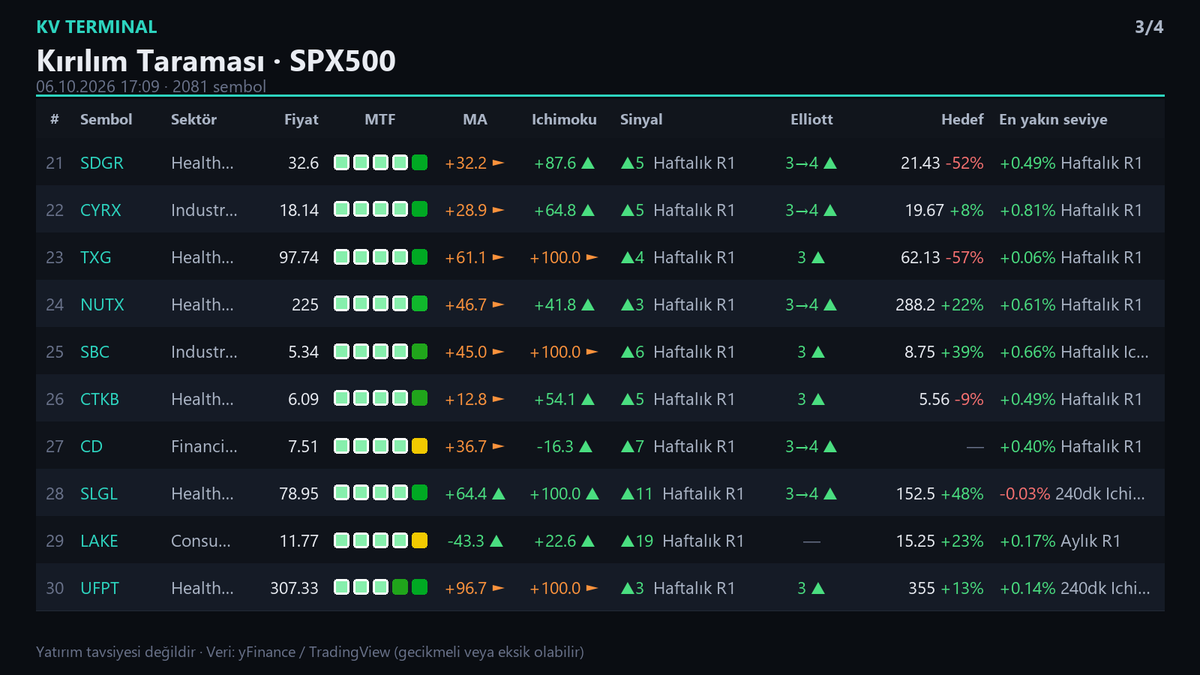Click price 307.33
This screenshot has height=675, width=1200.
click(295, 588)
